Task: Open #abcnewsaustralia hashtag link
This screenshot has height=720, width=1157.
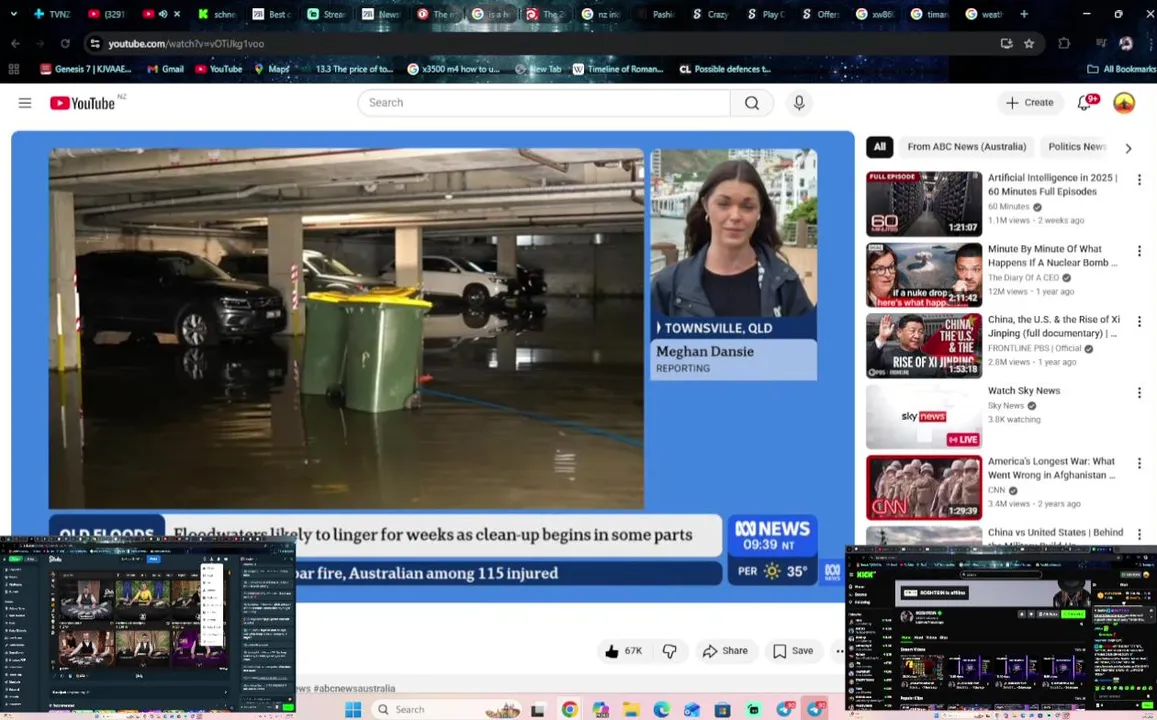Action: pos(354,688)
